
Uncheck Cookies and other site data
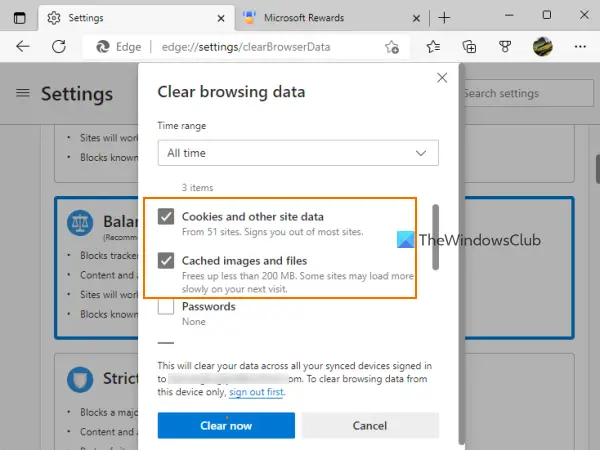tap(166, 216)
